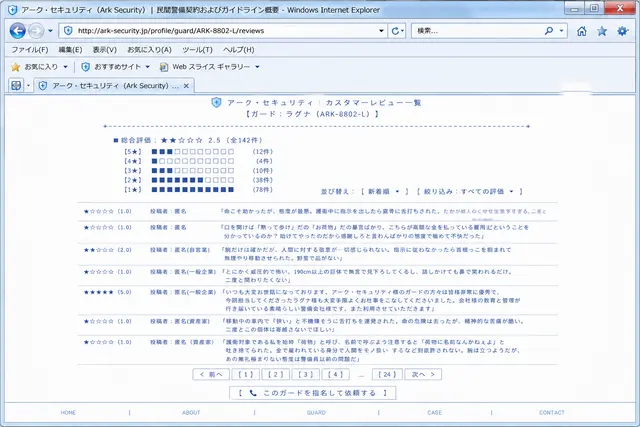Click the tab's shield favicon
640x427 pixels.
click(x=43, y=86)
